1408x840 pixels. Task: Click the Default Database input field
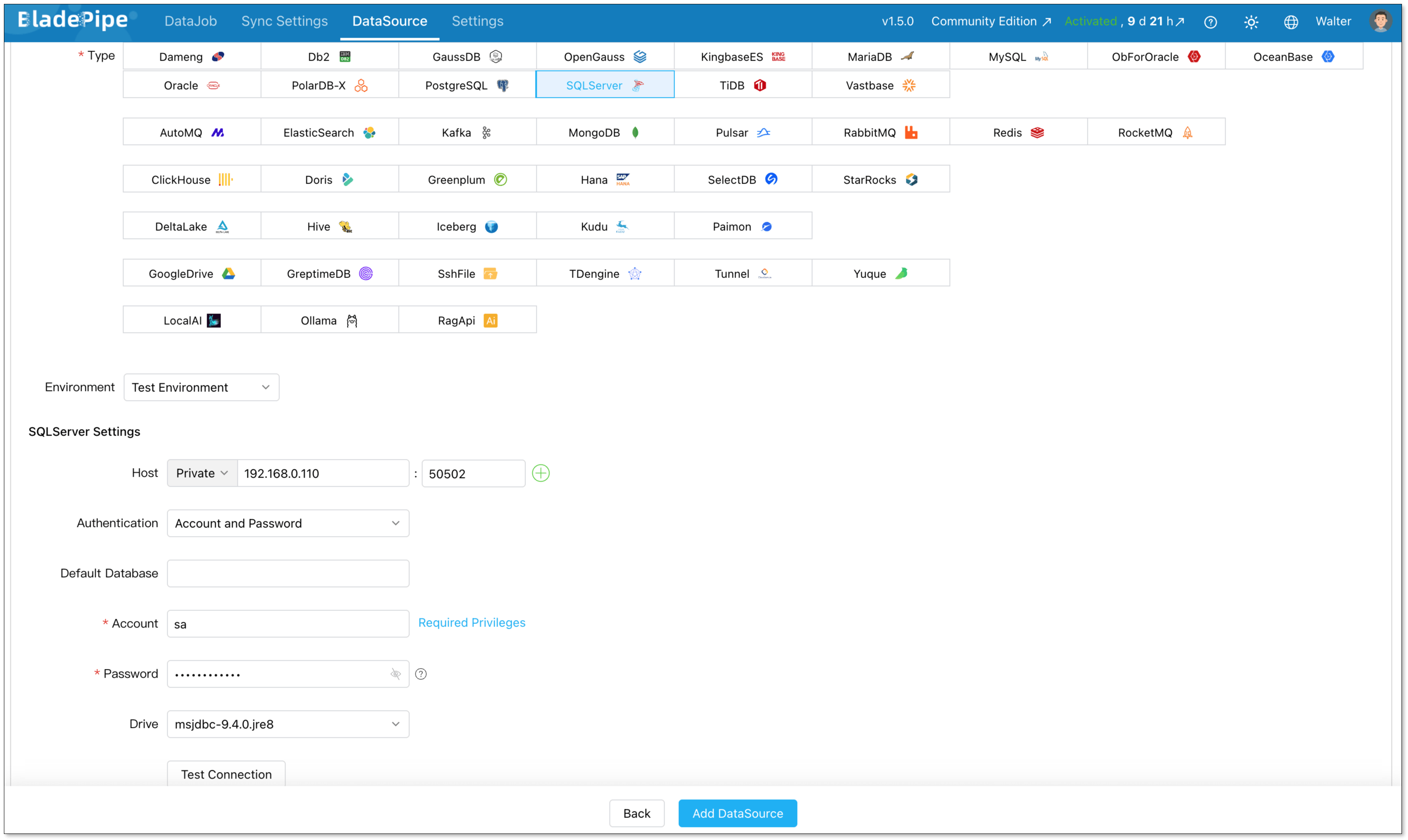point(288,573)
